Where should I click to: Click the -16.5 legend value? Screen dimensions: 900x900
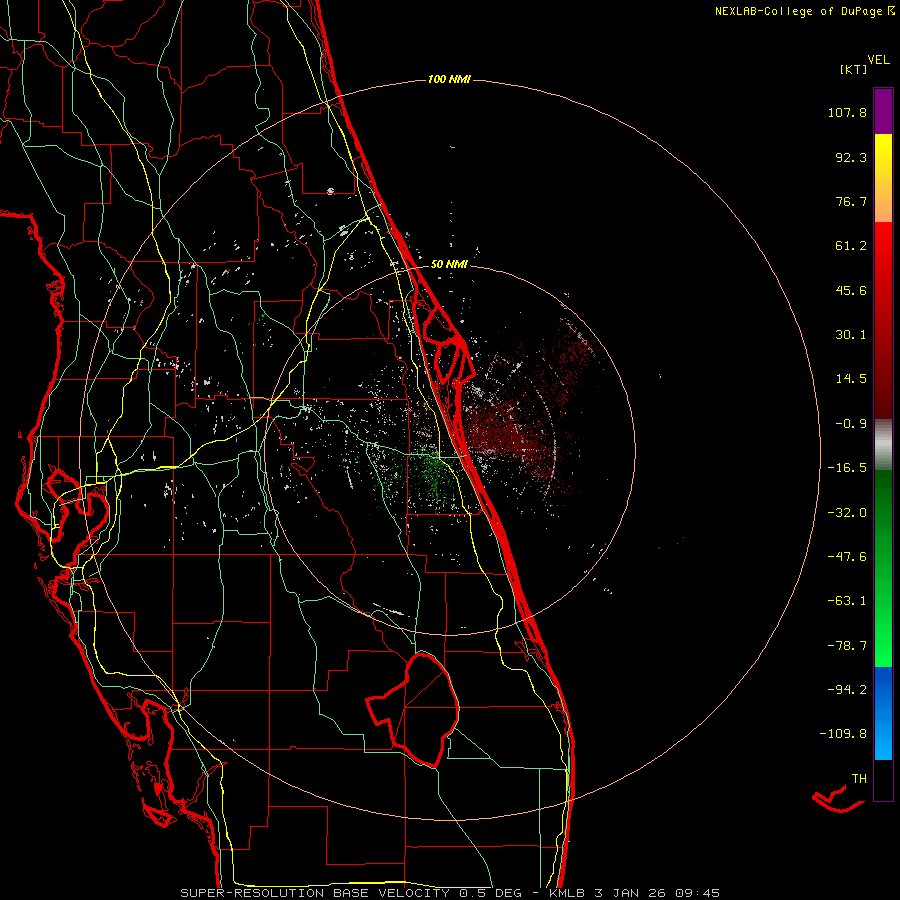point(847,468)
